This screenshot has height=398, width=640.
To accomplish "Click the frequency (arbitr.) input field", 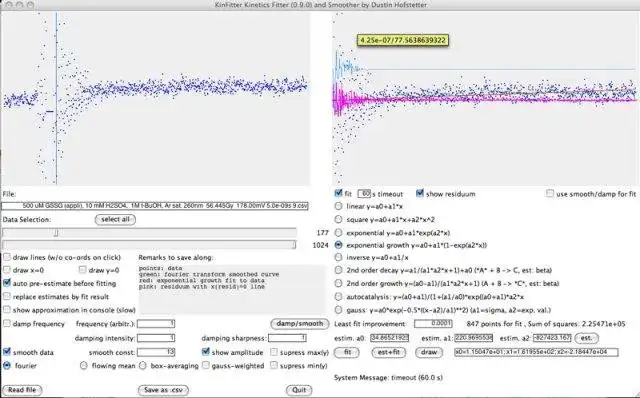I will (156, 324).
